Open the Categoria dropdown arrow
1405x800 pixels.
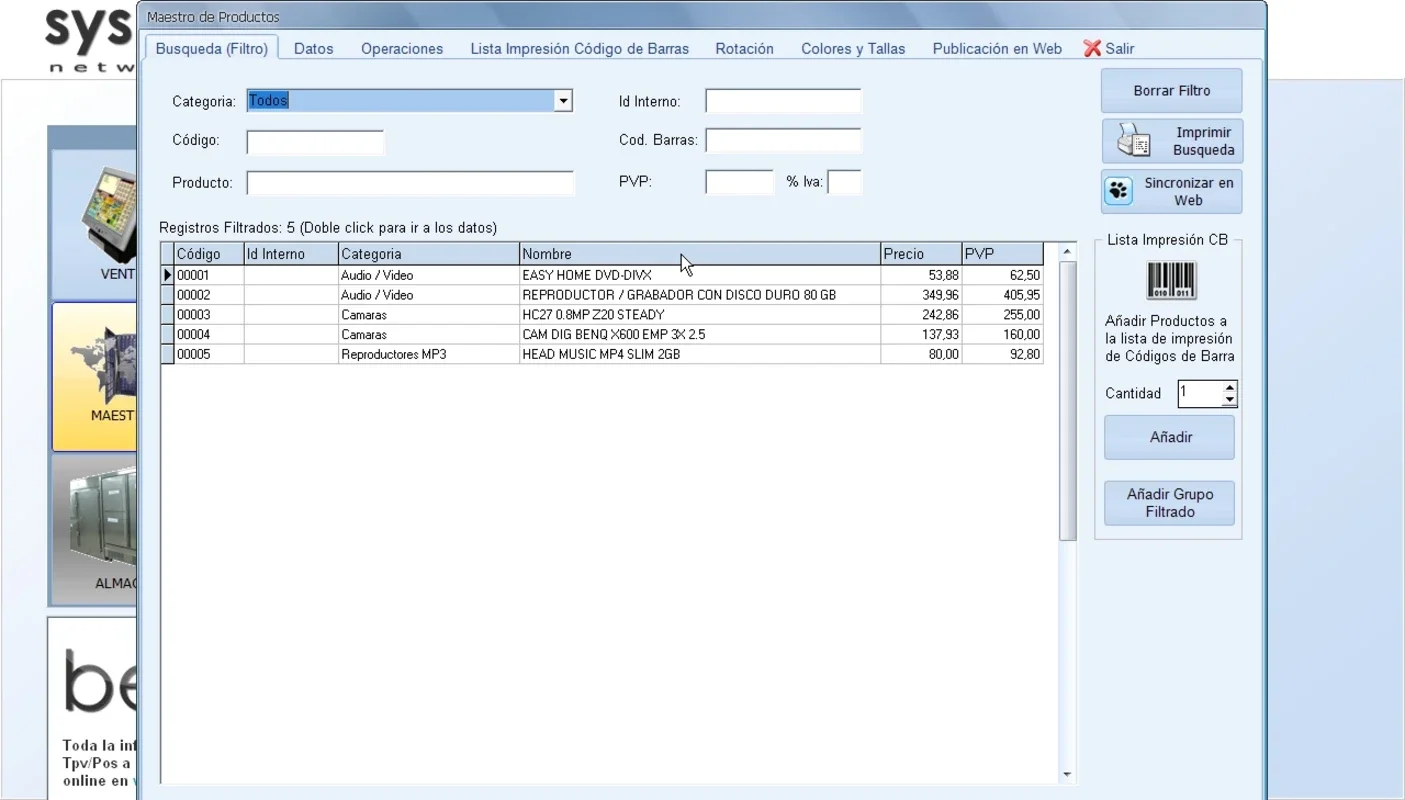click(563, 101)
